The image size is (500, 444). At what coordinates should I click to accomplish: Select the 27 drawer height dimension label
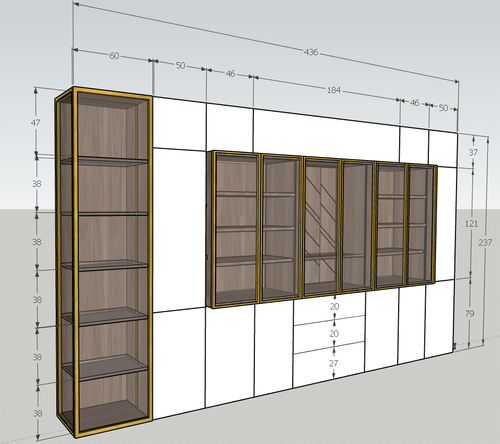point(334,363)
